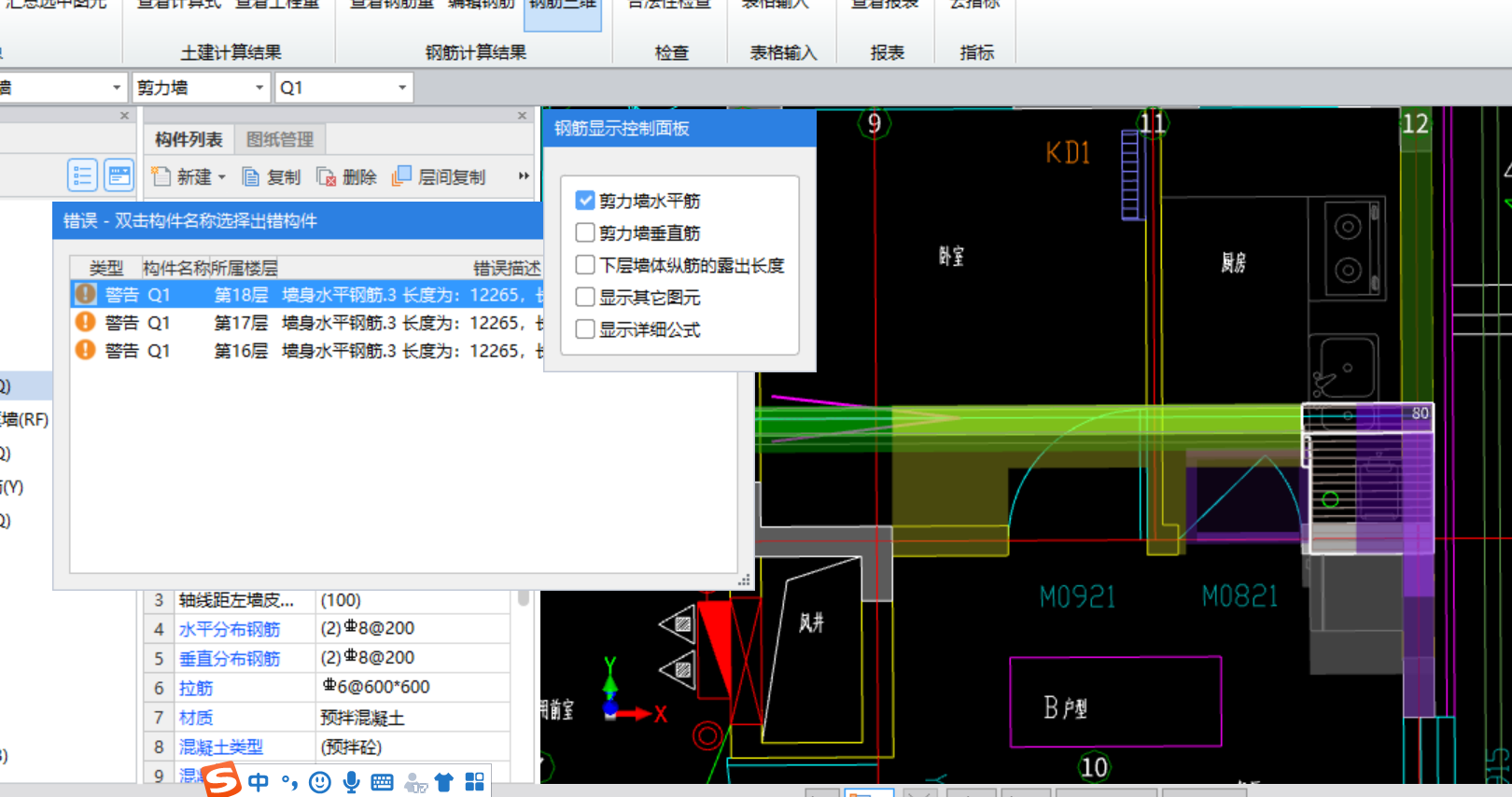Select the 第16层 Q1 warning row
The image size is (1512, 797).
click(x=307, y=350)
